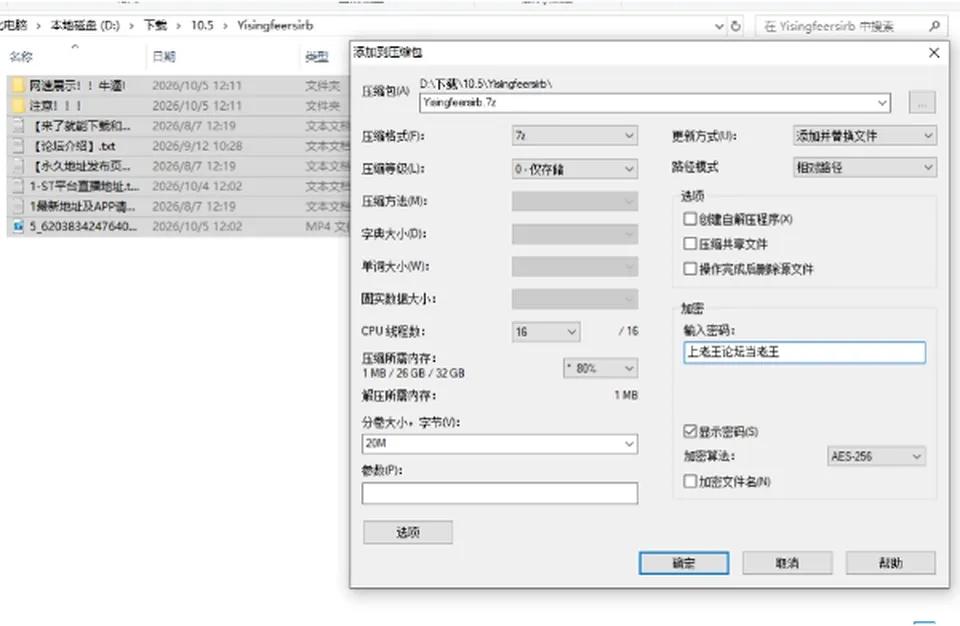Click the 输入密码 password field

[x=804, y=352]
